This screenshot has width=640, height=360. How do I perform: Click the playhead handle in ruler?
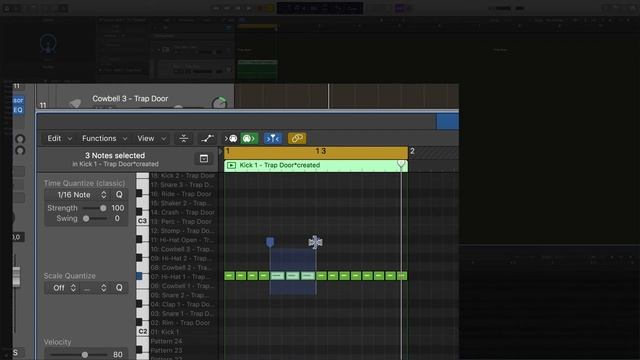(401, 164)
